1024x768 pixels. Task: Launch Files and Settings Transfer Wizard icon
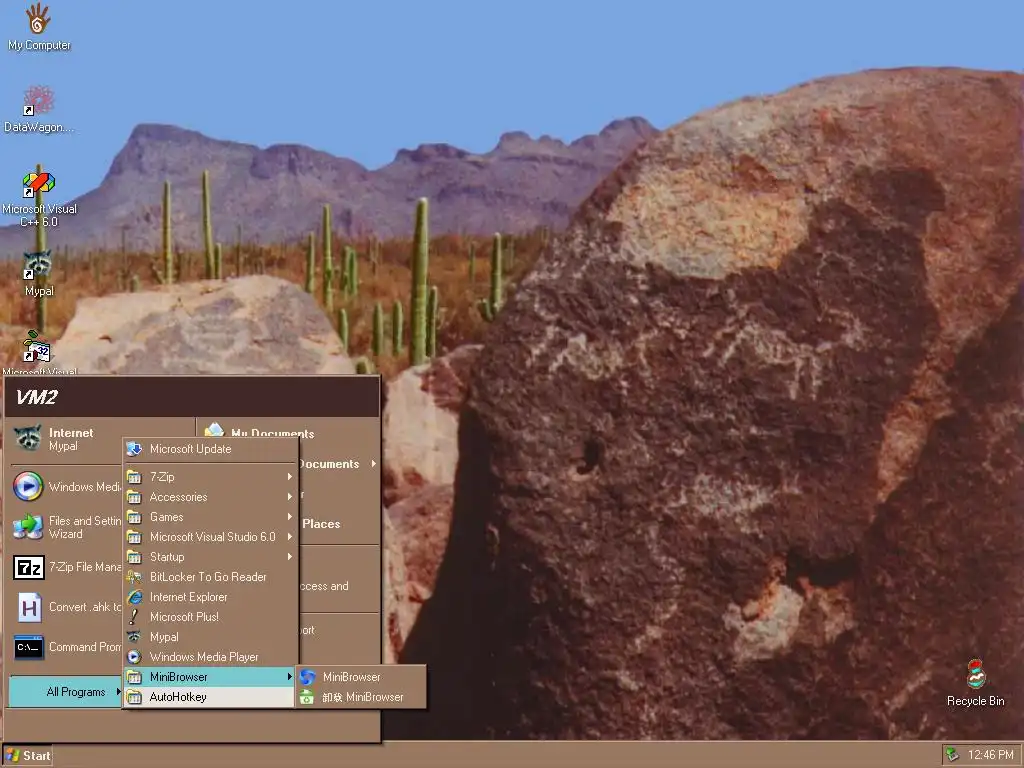click(28, 526)
